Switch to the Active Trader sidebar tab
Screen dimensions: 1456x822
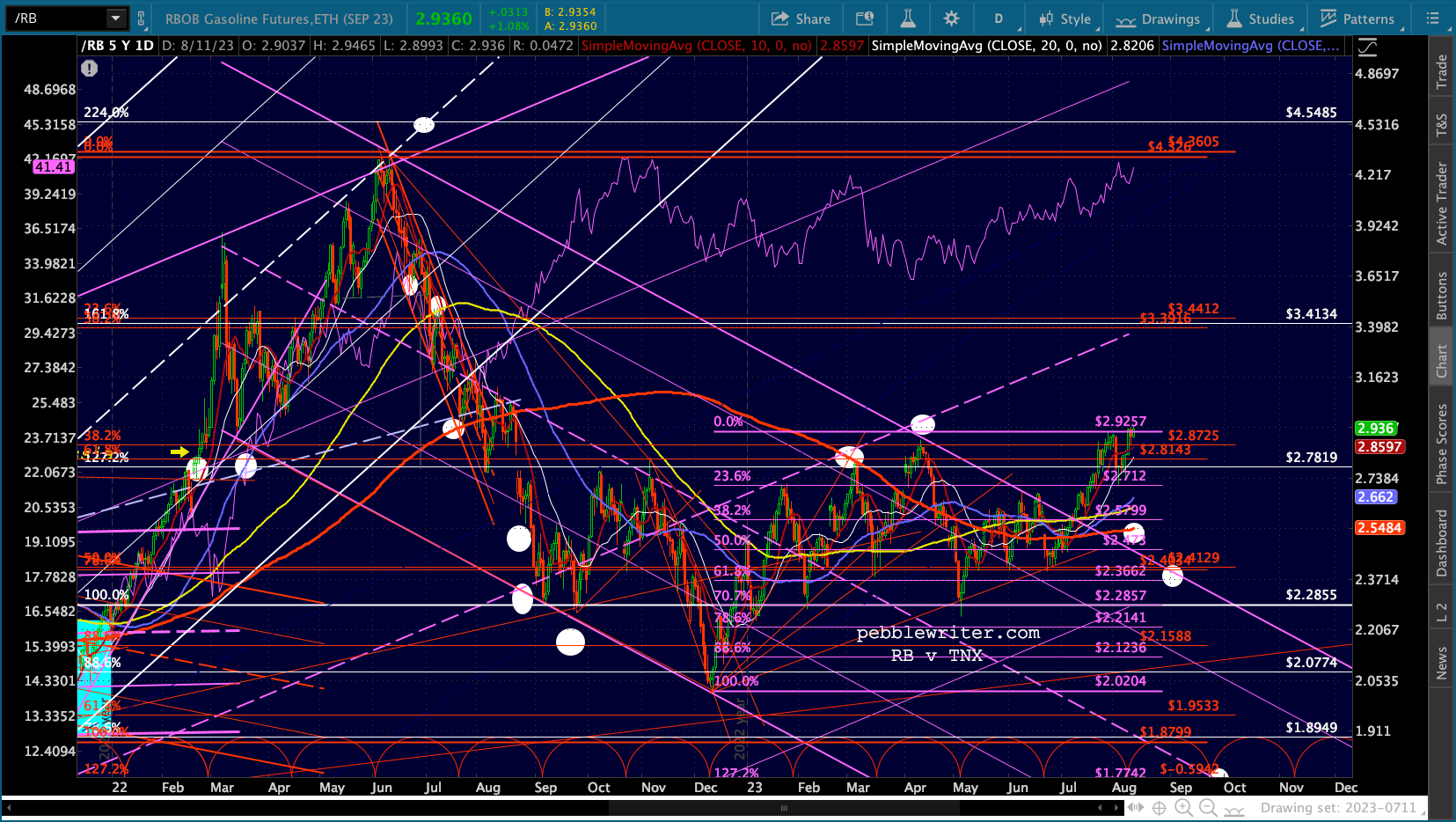pyautogui.click(x=1441, y=203)
